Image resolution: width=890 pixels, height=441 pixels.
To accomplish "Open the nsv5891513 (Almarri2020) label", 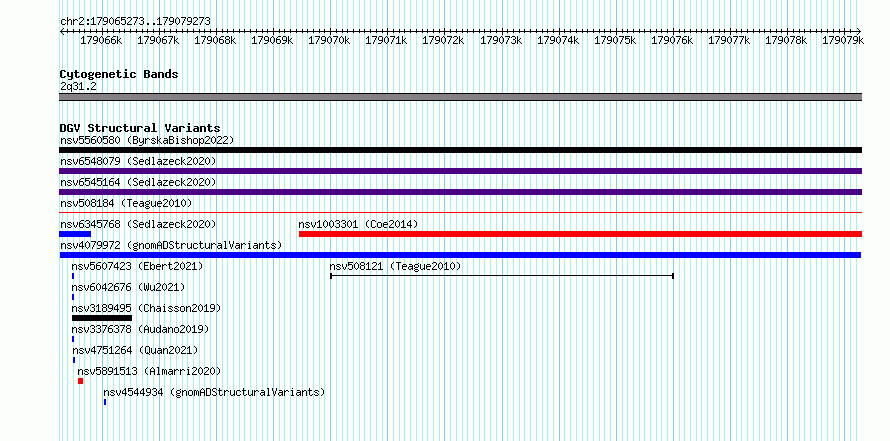I will click(x=149, y=371).
